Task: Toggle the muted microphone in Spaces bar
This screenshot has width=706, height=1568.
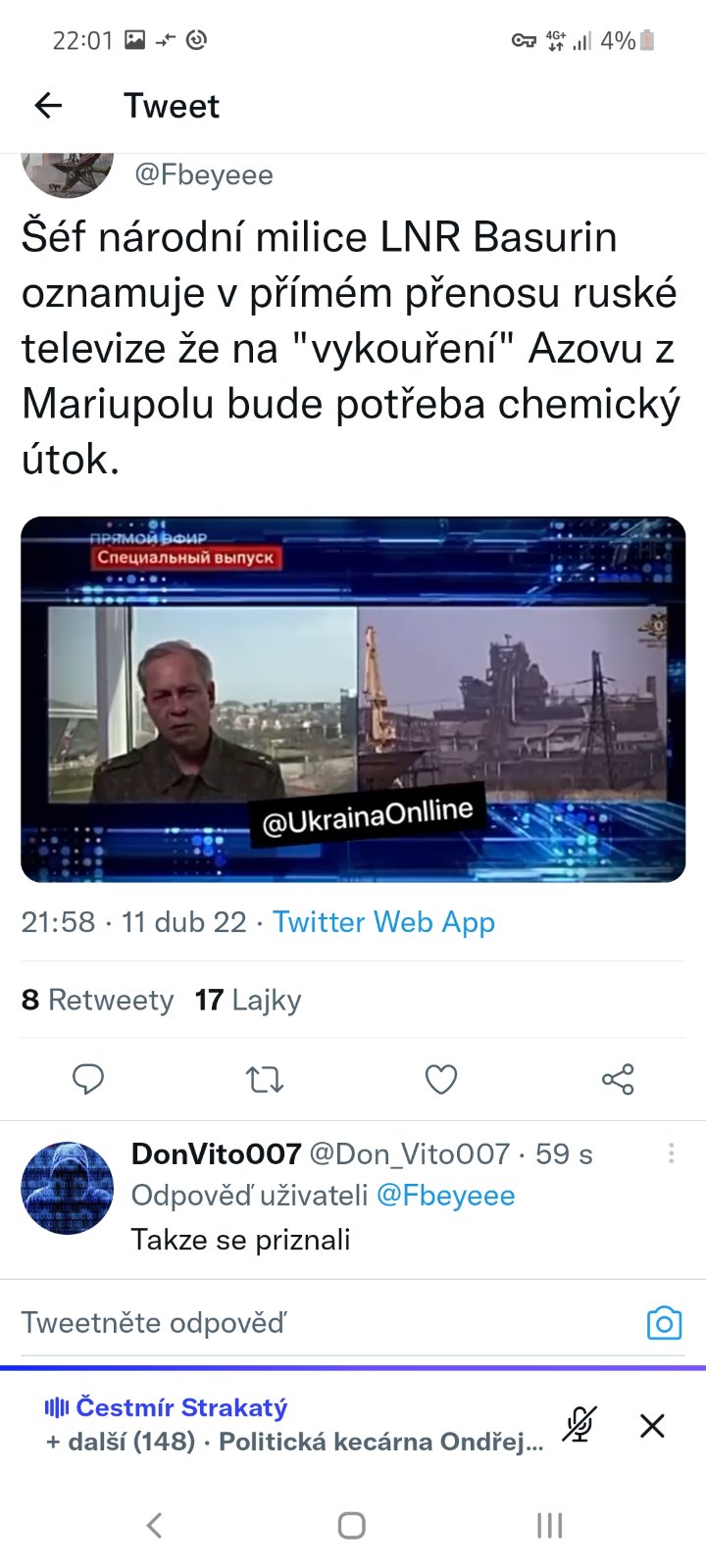Action: (x=580, y=1424)
